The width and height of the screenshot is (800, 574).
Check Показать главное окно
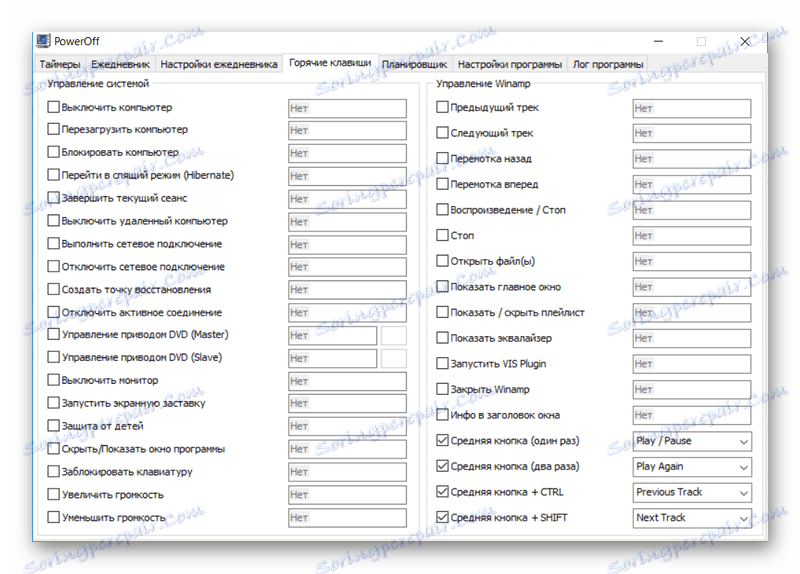tap(442, 287)
